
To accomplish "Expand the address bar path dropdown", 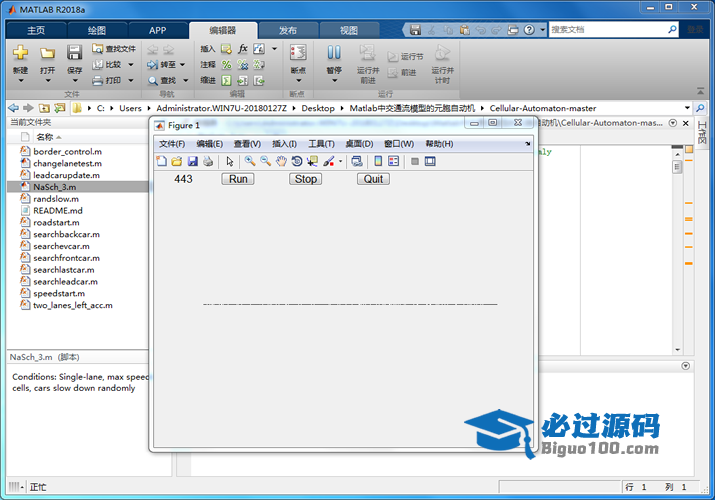I will (687, 108).
